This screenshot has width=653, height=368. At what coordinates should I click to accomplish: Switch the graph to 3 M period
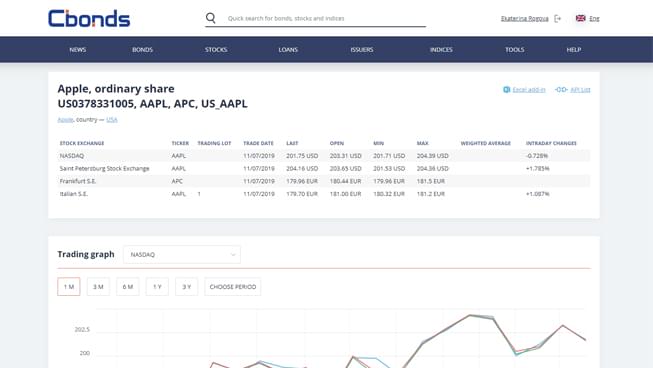(x=98, y=287)
